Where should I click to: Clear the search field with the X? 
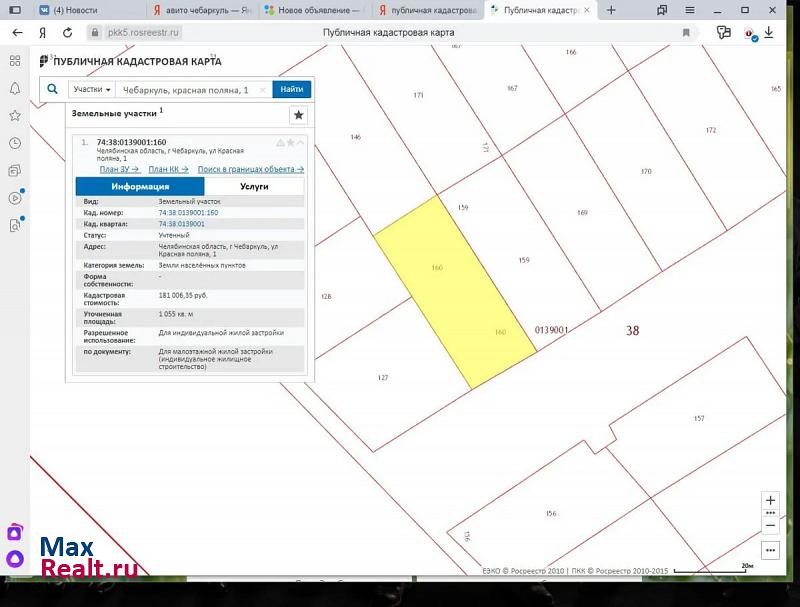(x=263, y=89)
